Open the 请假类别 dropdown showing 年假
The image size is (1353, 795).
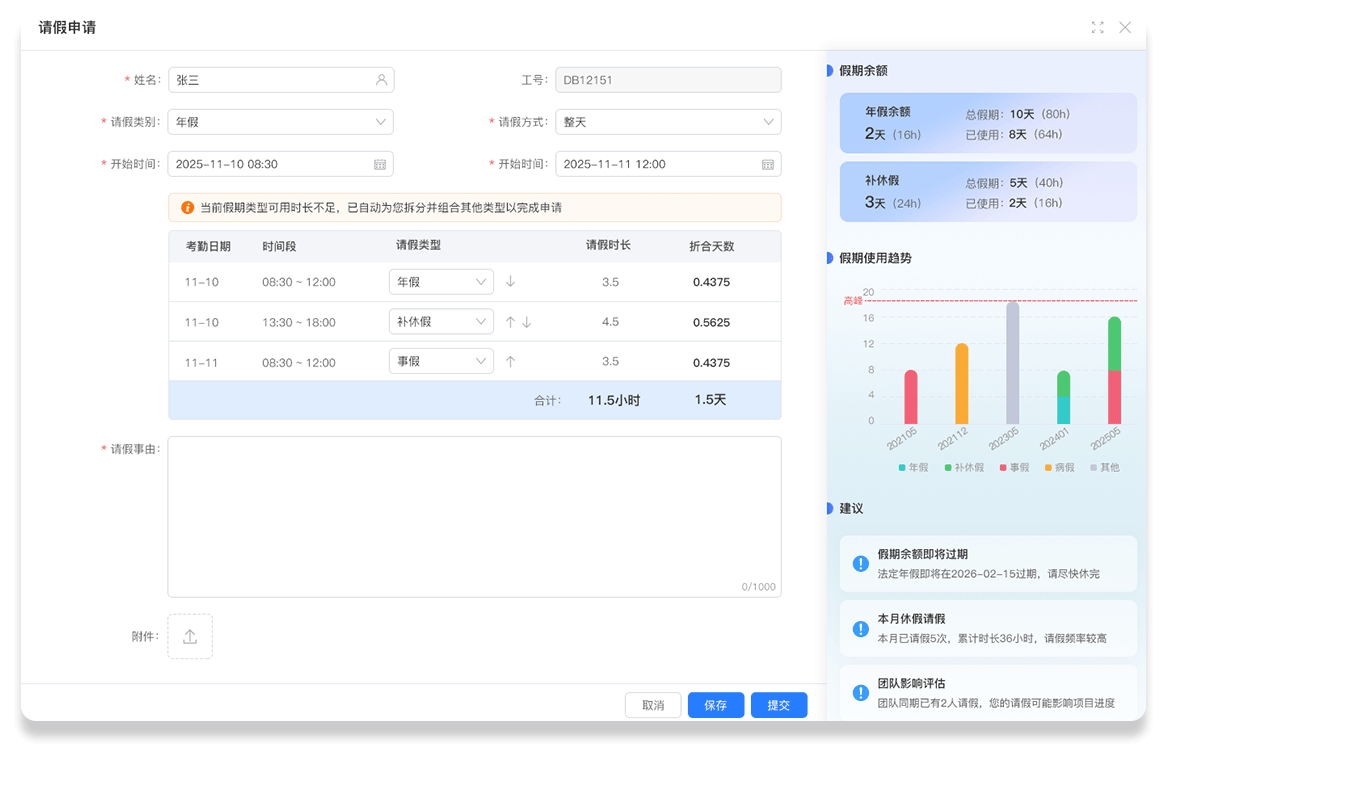coord(281,122)
